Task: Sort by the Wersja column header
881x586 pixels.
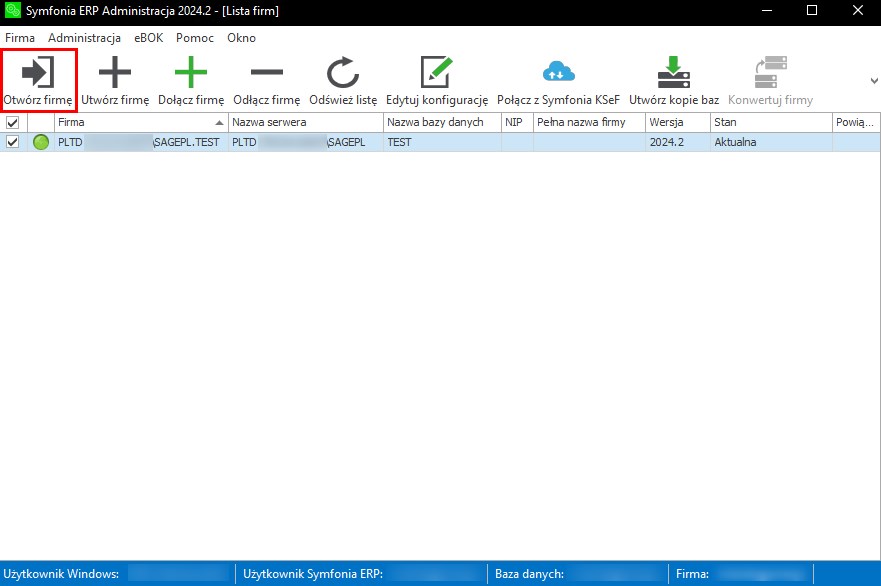Action: click(678, 122)
